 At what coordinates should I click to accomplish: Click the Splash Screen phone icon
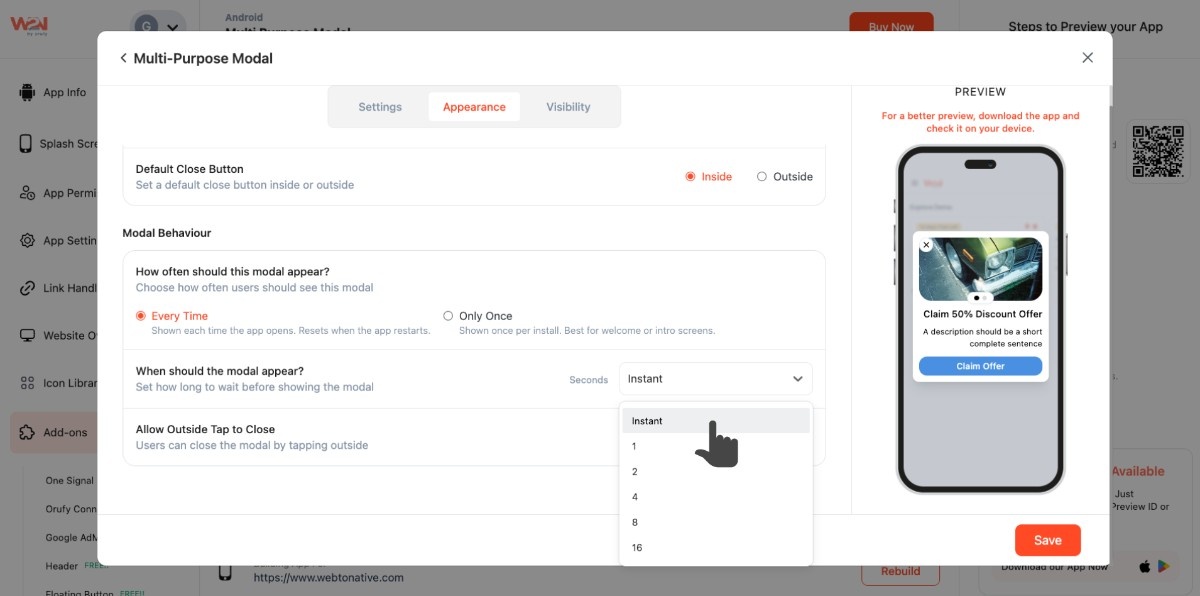coord(26,144)
